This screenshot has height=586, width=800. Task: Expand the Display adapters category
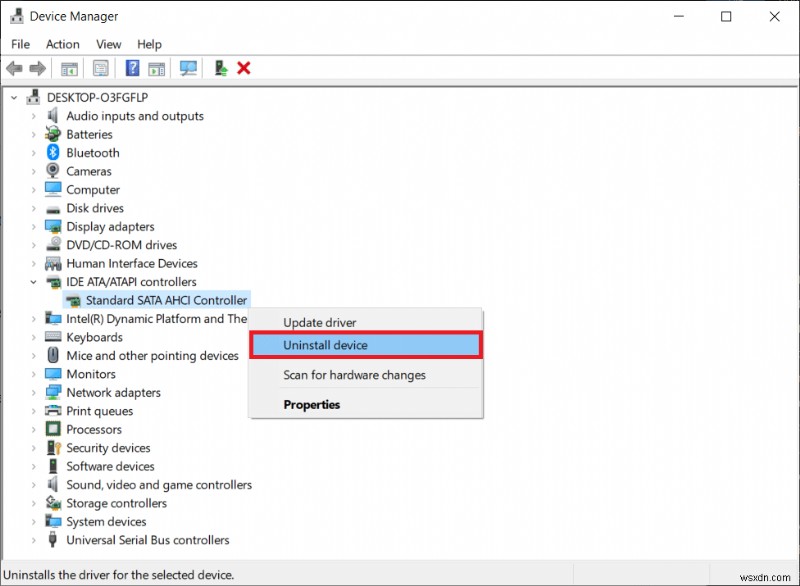click(x=32, y=226)
